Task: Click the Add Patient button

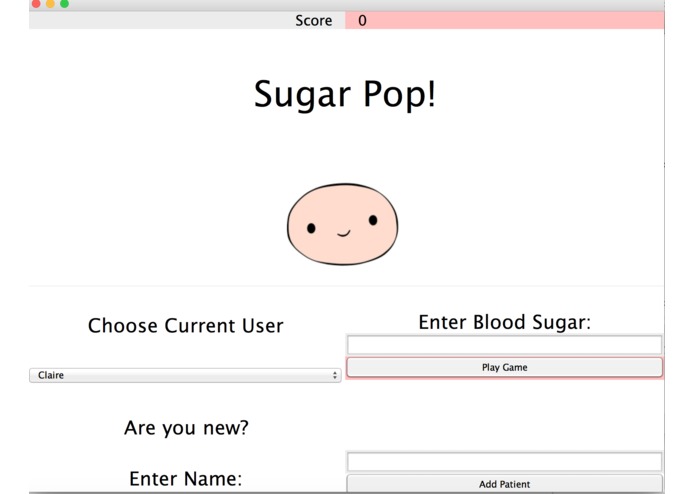Action: (504, 484)
